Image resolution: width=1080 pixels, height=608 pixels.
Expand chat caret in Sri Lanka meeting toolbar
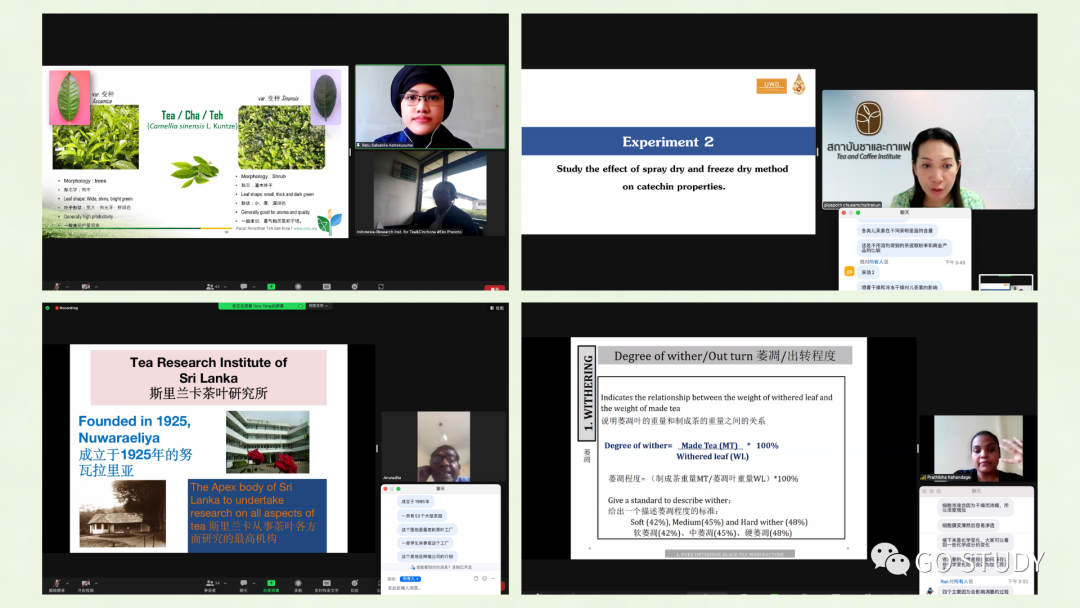tap(253, 583)
